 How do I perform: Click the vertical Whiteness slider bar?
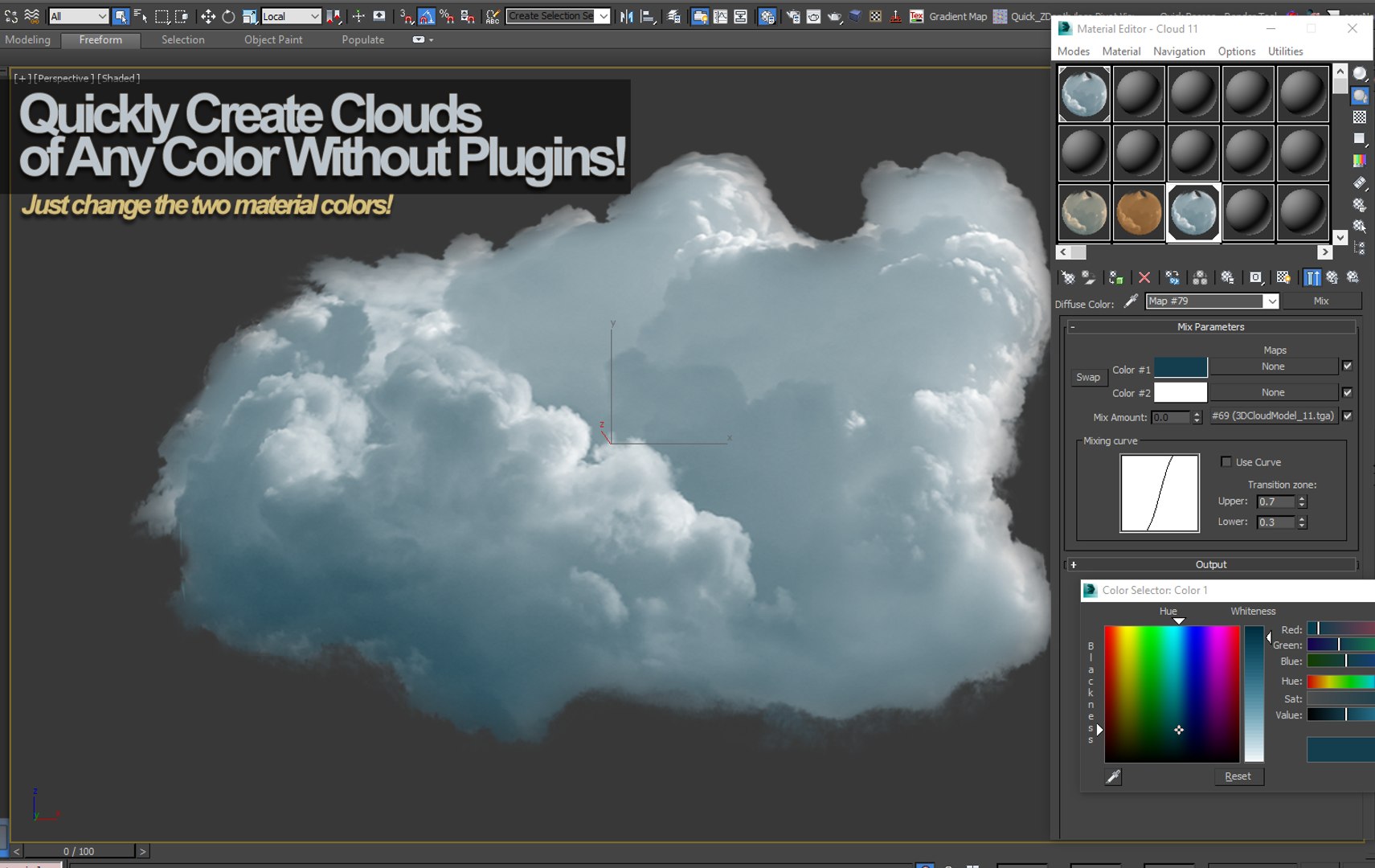tap(1254, 694)
